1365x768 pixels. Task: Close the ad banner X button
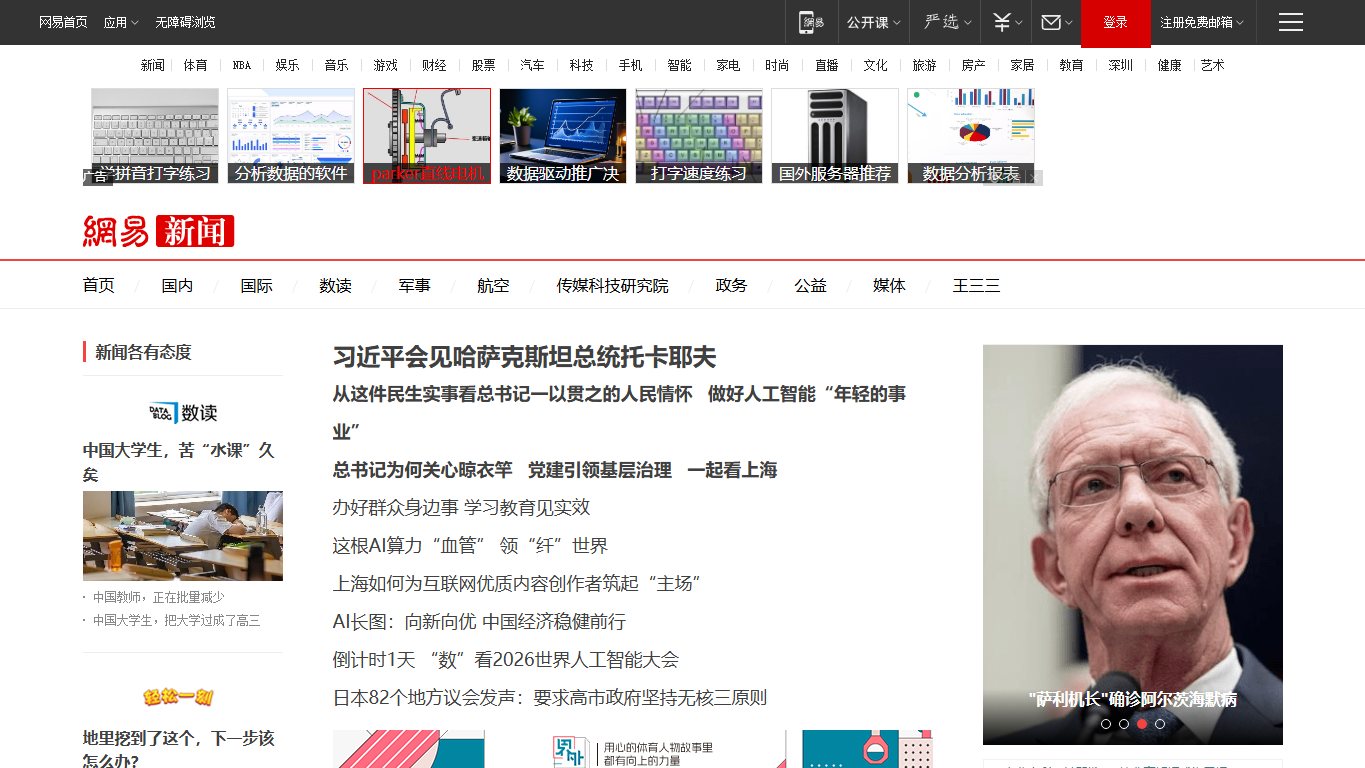(1035, 178)
